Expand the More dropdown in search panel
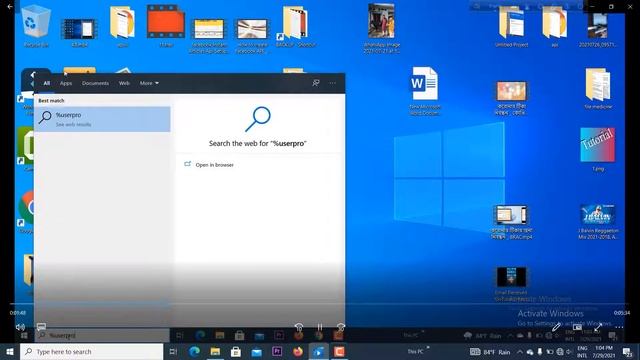Image resolution: width=640 pixels, height=360 pixels. [x=149, y=83]
